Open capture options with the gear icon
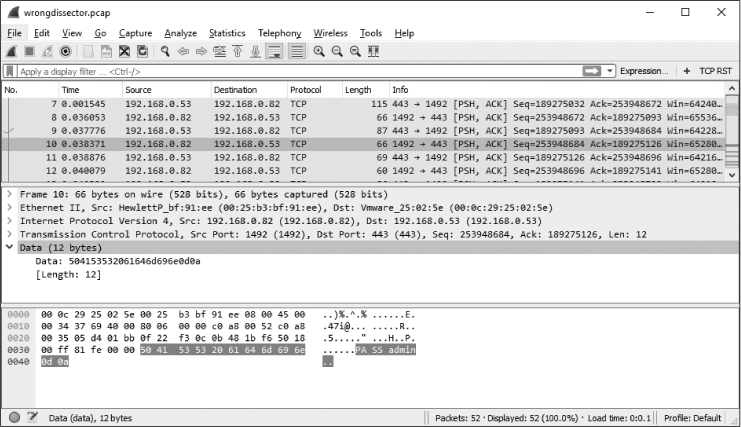Screen dimensions: 741x427 click(66, 51)
